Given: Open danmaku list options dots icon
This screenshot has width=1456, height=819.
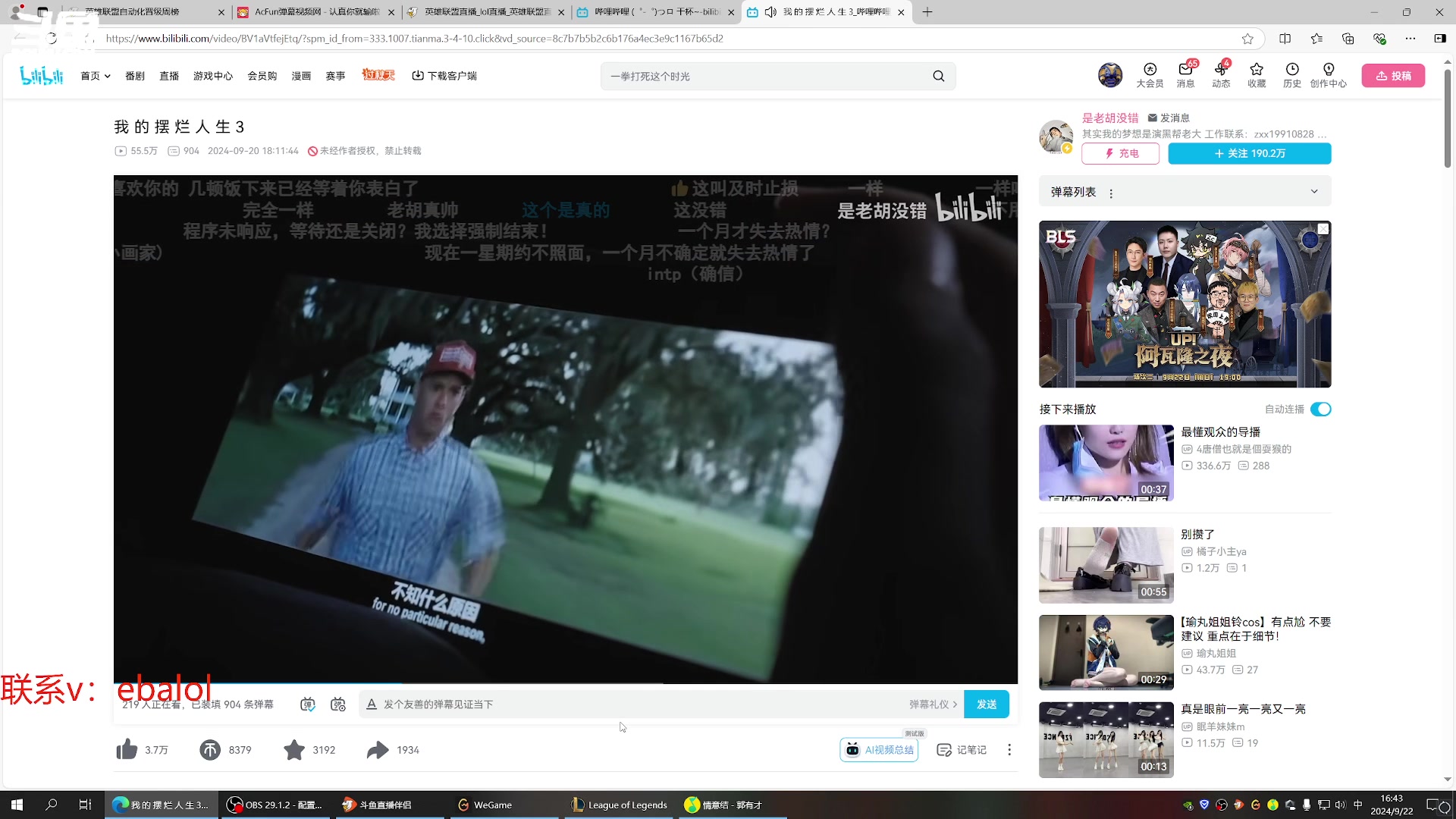Looking at the screenshot, I should [1111, 193].
